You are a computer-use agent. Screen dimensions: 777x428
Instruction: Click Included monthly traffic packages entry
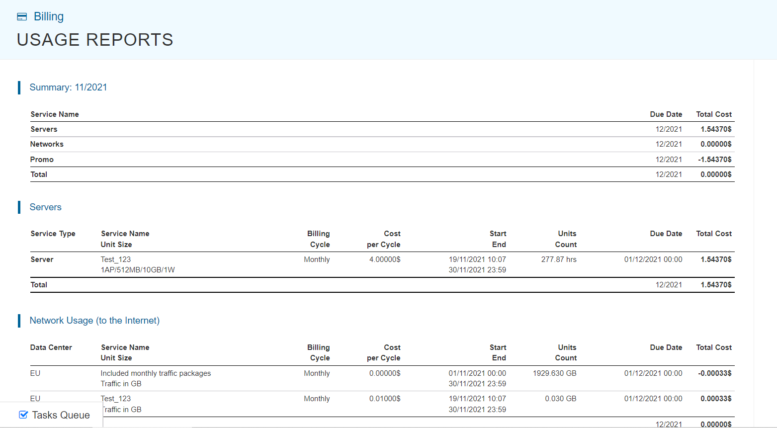pos(155,373)
